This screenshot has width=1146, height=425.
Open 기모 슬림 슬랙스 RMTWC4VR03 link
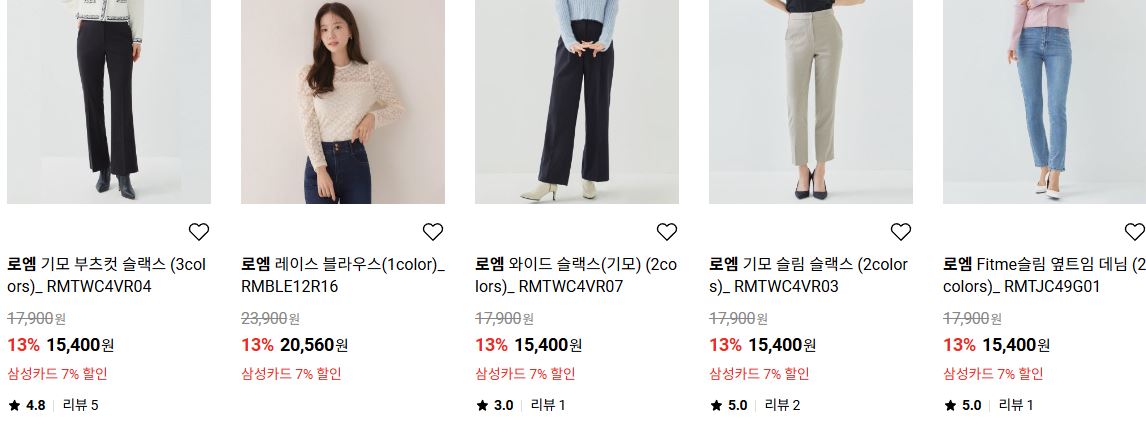pos(808,275)
